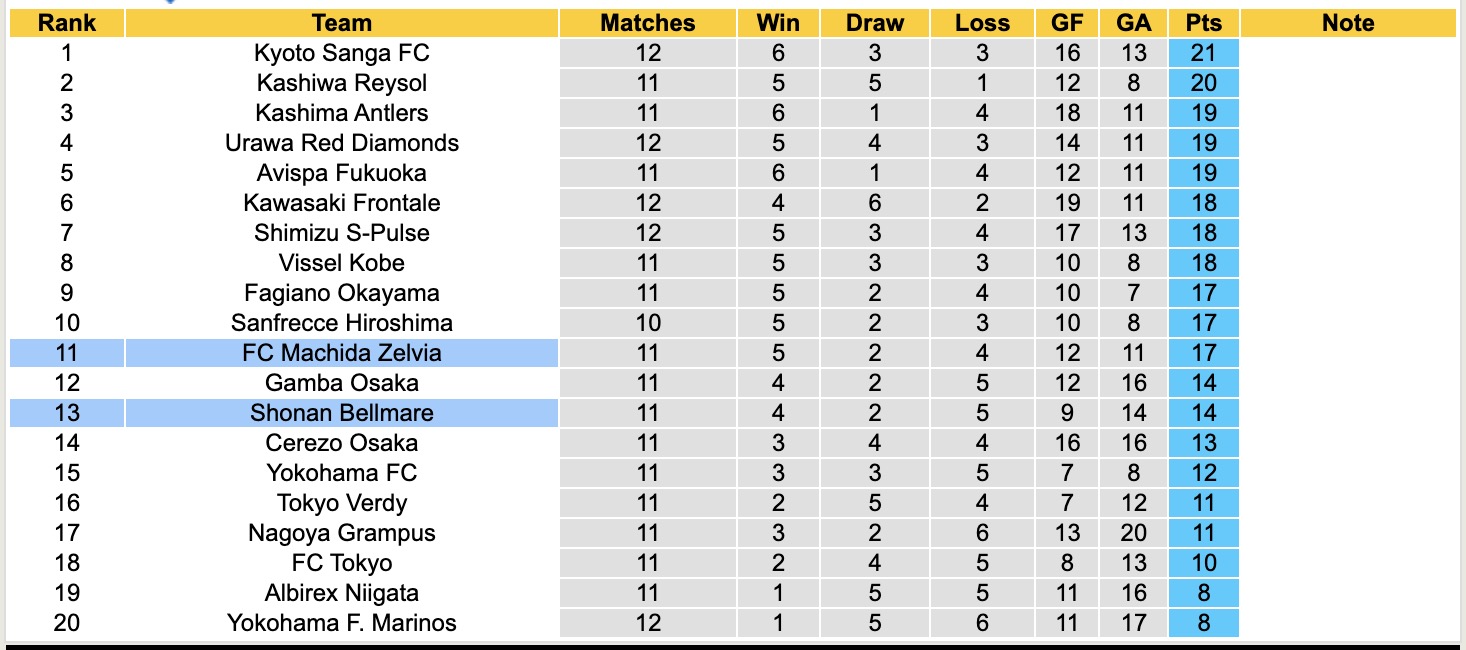
Task: Open the Vissel Kobe team link
Action: pos(341,263)
